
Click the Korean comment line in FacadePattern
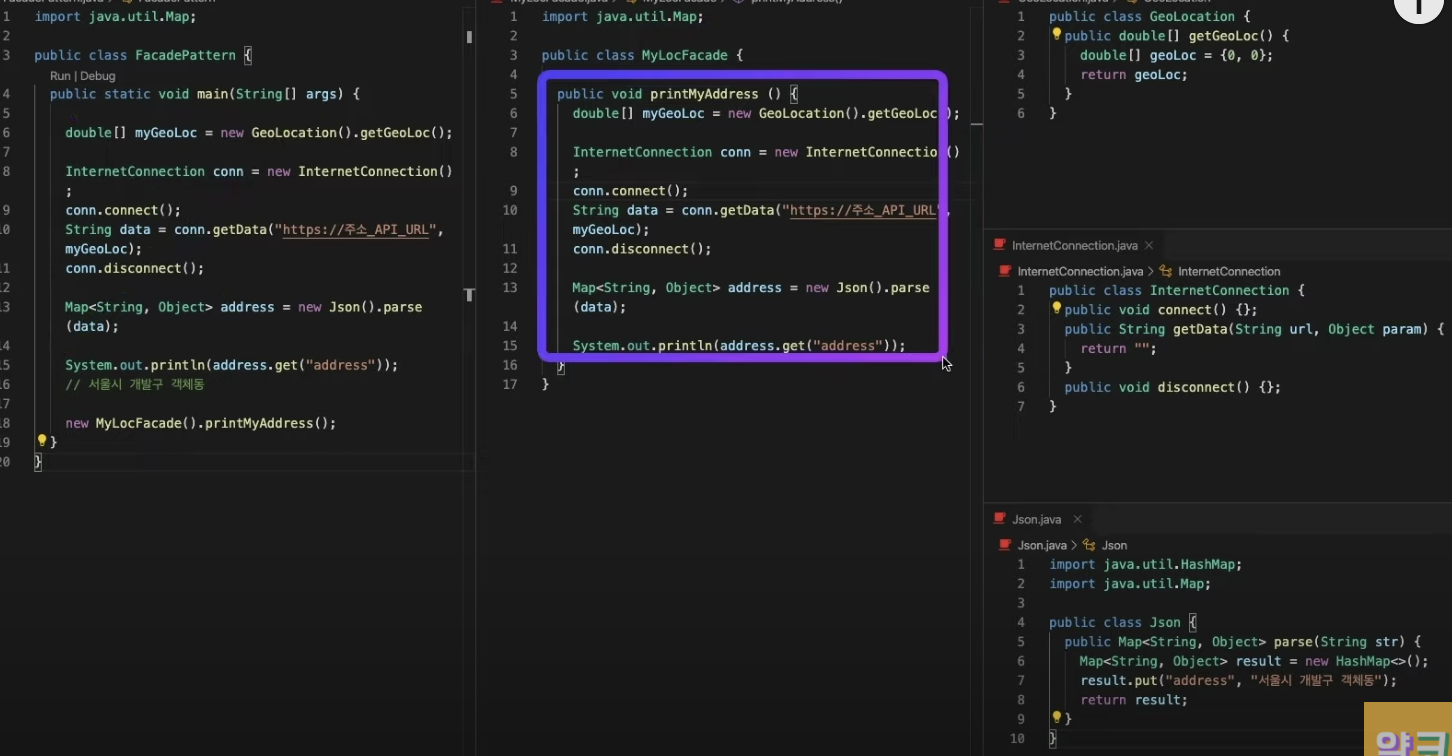pyautogui.click(x=134, y=384)
